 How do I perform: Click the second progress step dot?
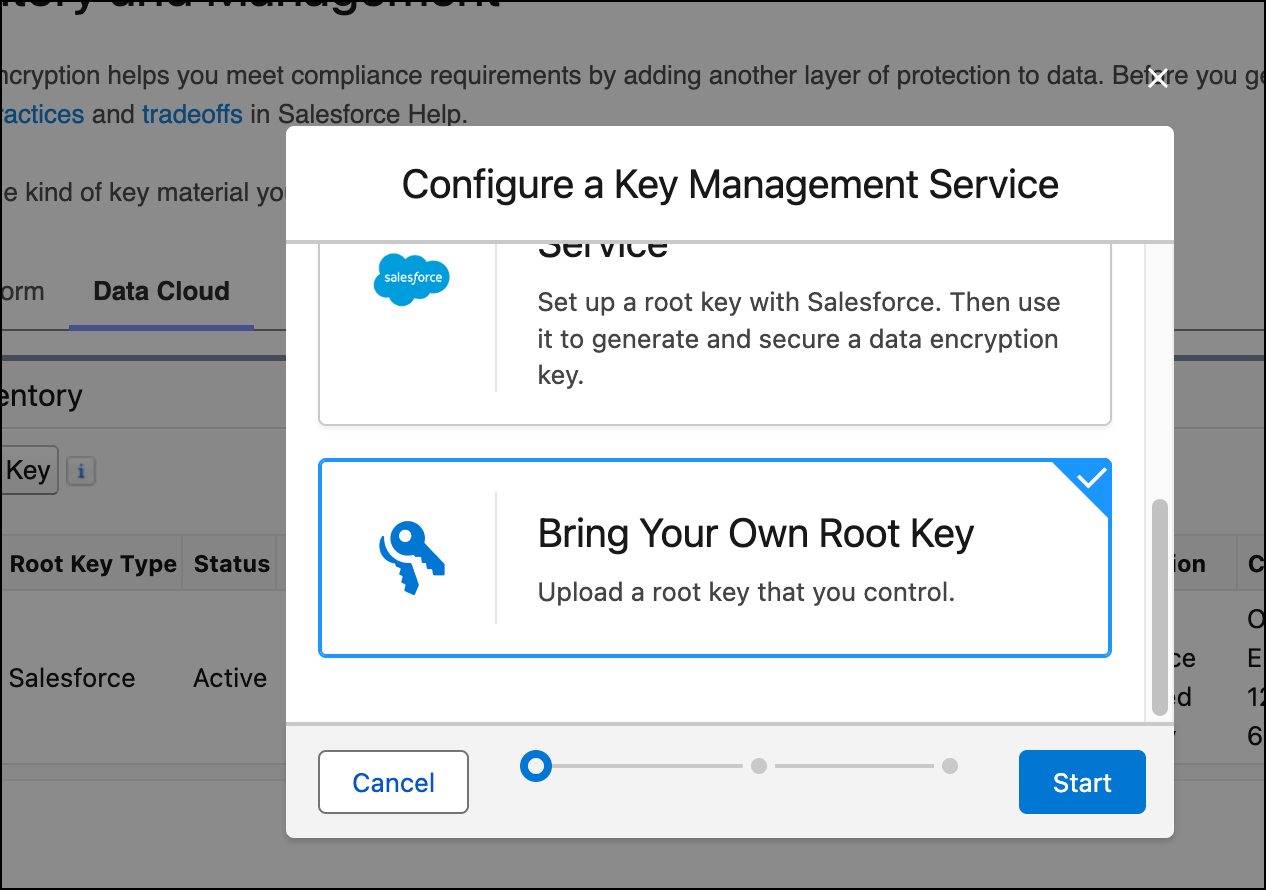pyautogui.click(x=759, y=766)
